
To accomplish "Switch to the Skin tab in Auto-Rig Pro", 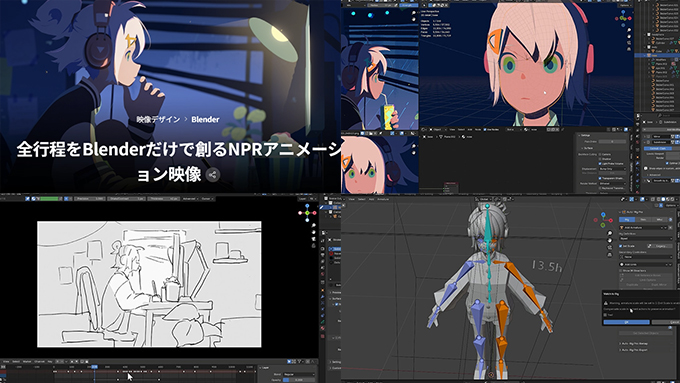I will [643, 219].
